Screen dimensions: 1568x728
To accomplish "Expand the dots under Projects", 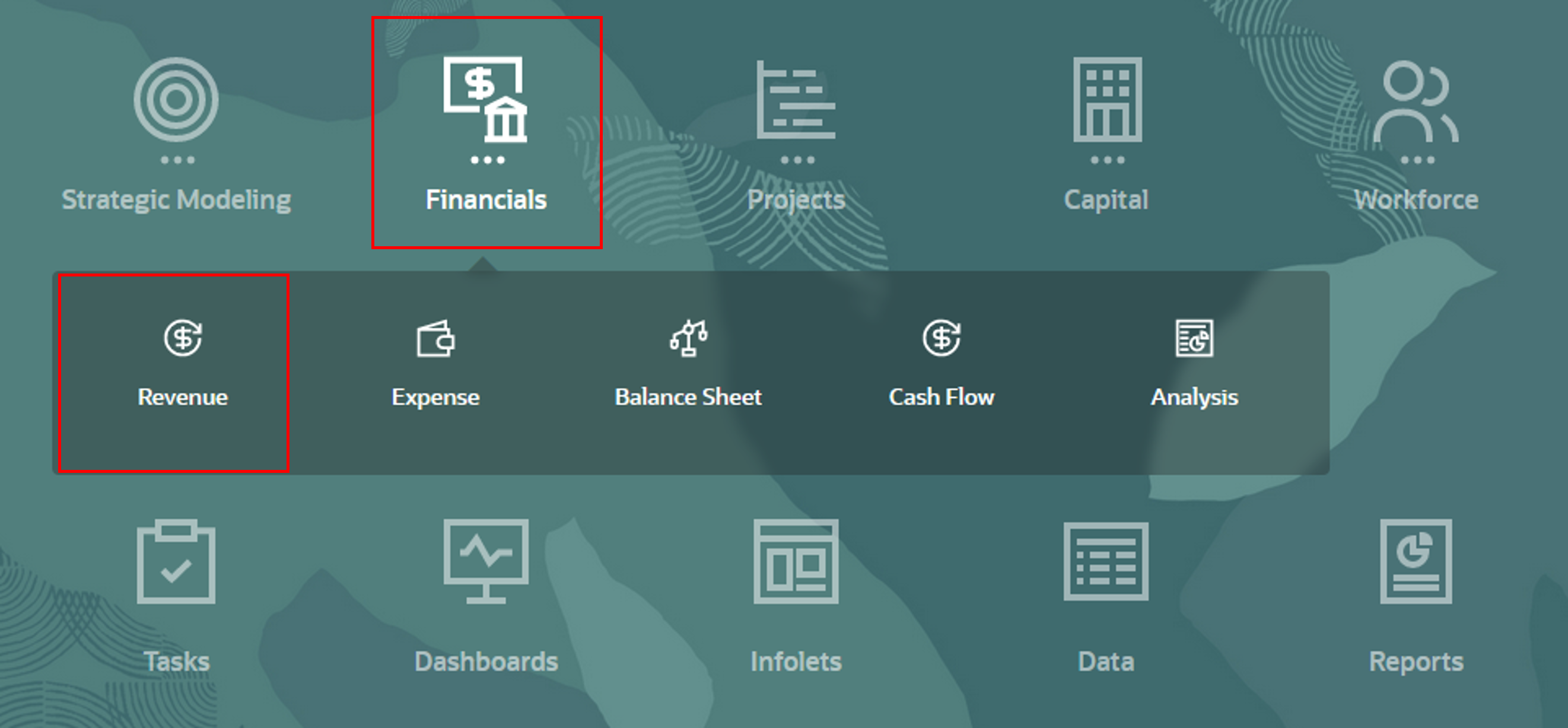I will coord(797,160).
